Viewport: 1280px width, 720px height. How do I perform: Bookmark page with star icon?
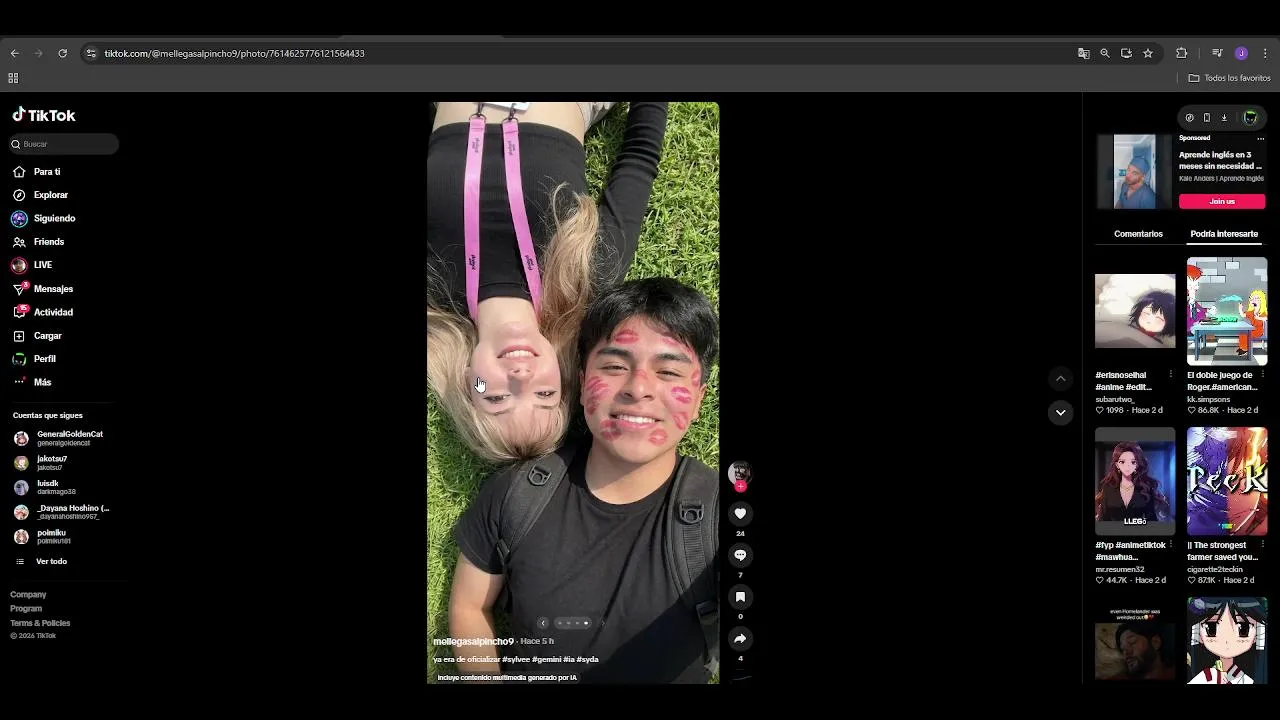pyautogui.click(x=1147, y=53)
